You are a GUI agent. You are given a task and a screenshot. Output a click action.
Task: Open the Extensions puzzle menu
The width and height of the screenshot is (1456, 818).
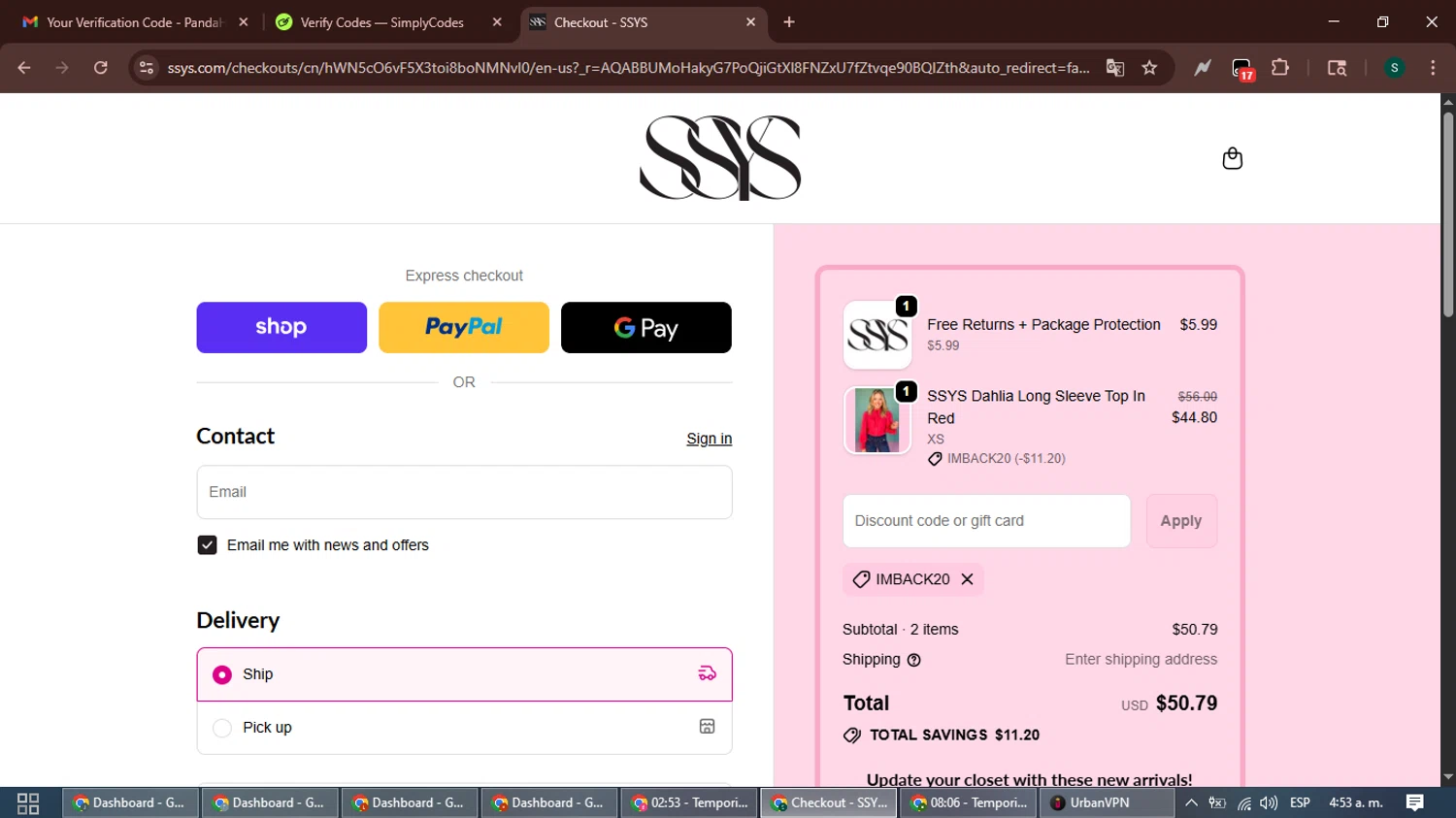1280,68
